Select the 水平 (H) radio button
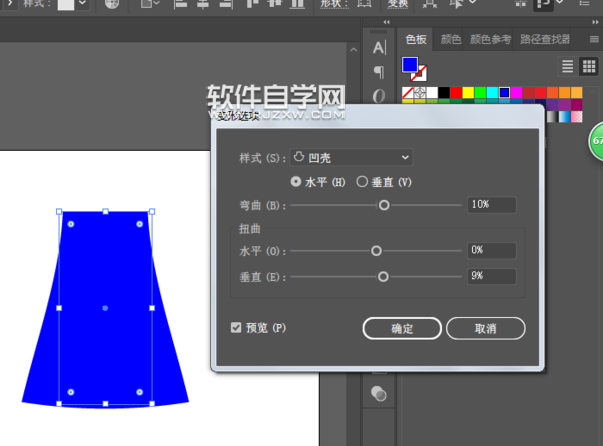 [296, 181]
